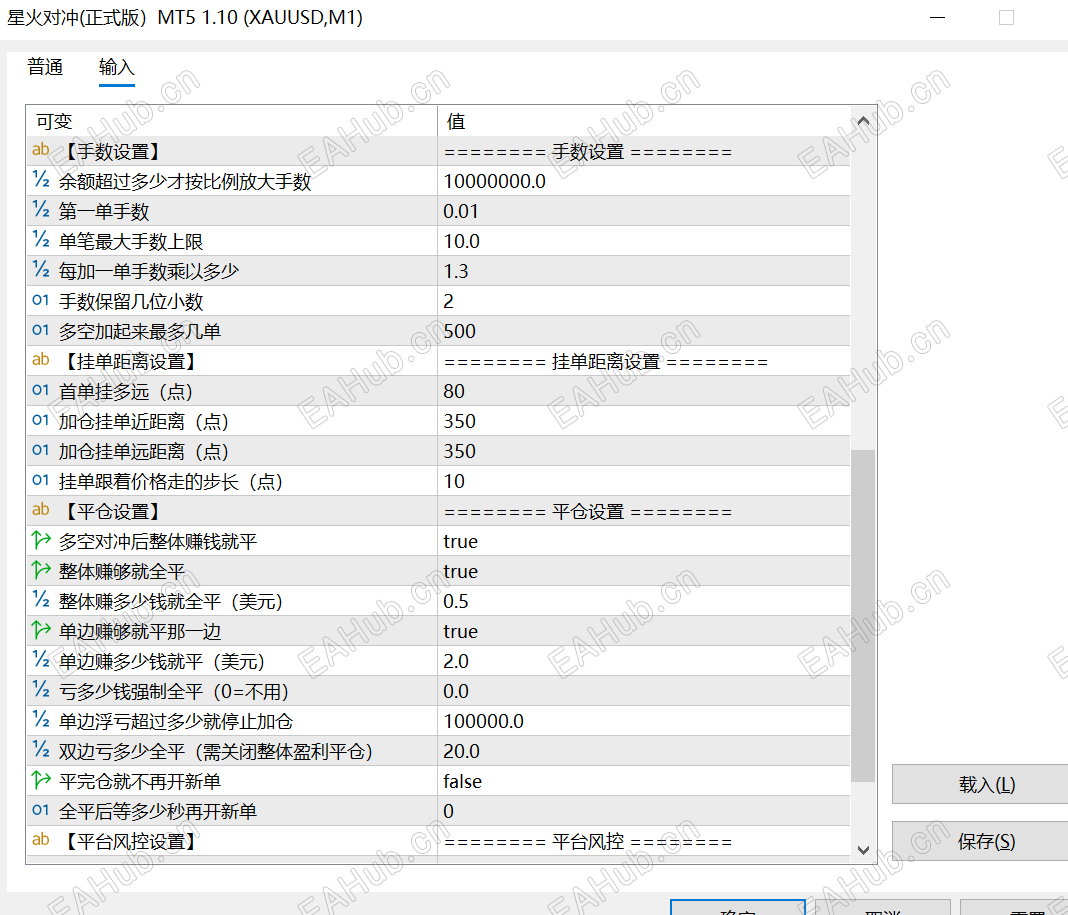
Task: Click the ½ icon for 单笔最大手数上限
Action: tap(41, 240)
